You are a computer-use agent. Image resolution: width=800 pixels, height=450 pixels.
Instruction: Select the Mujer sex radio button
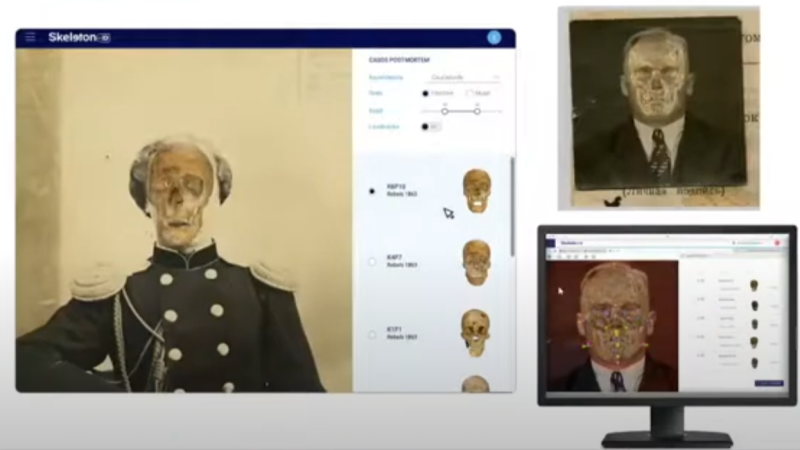coord(469,93)
